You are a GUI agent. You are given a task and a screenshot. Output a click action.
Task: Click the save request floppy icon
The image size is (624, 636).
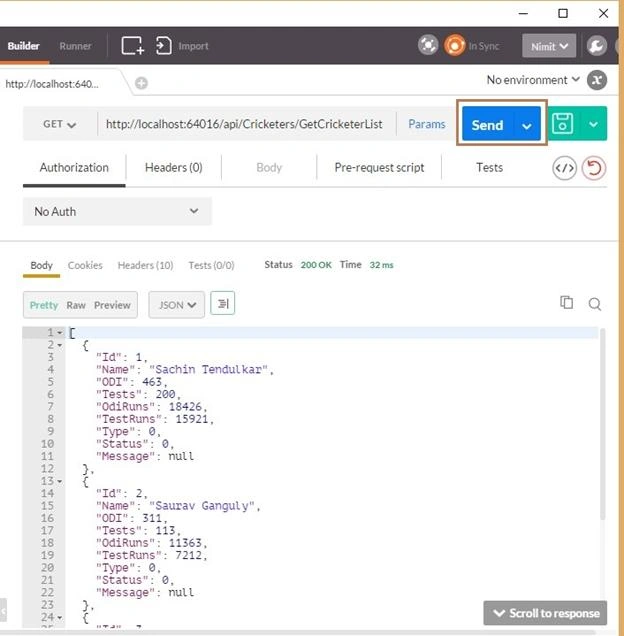click(562, 124)
